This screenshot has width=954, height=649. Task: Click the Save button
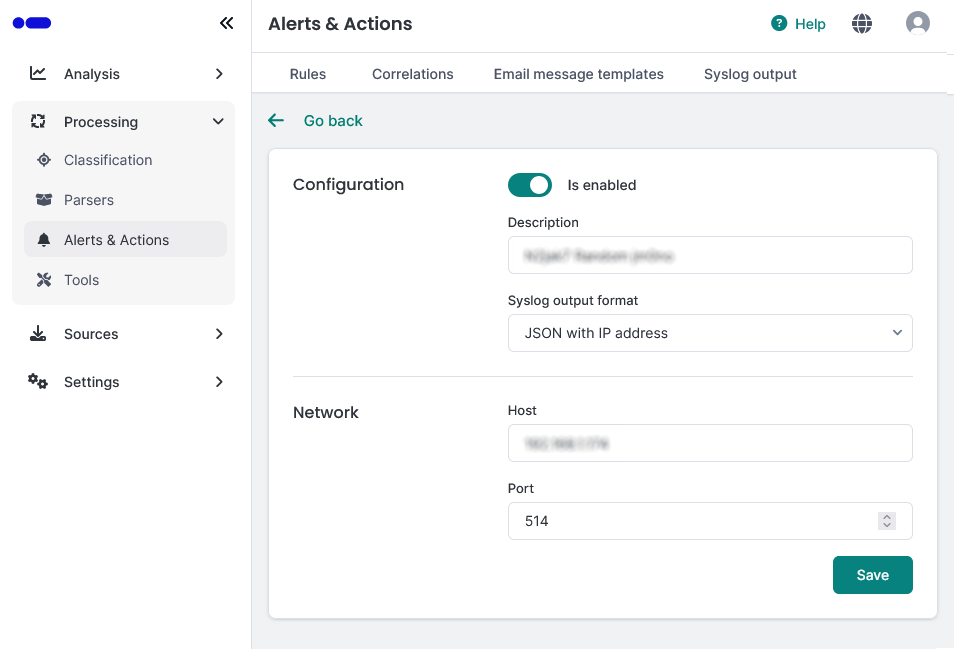tap(872, 575)
